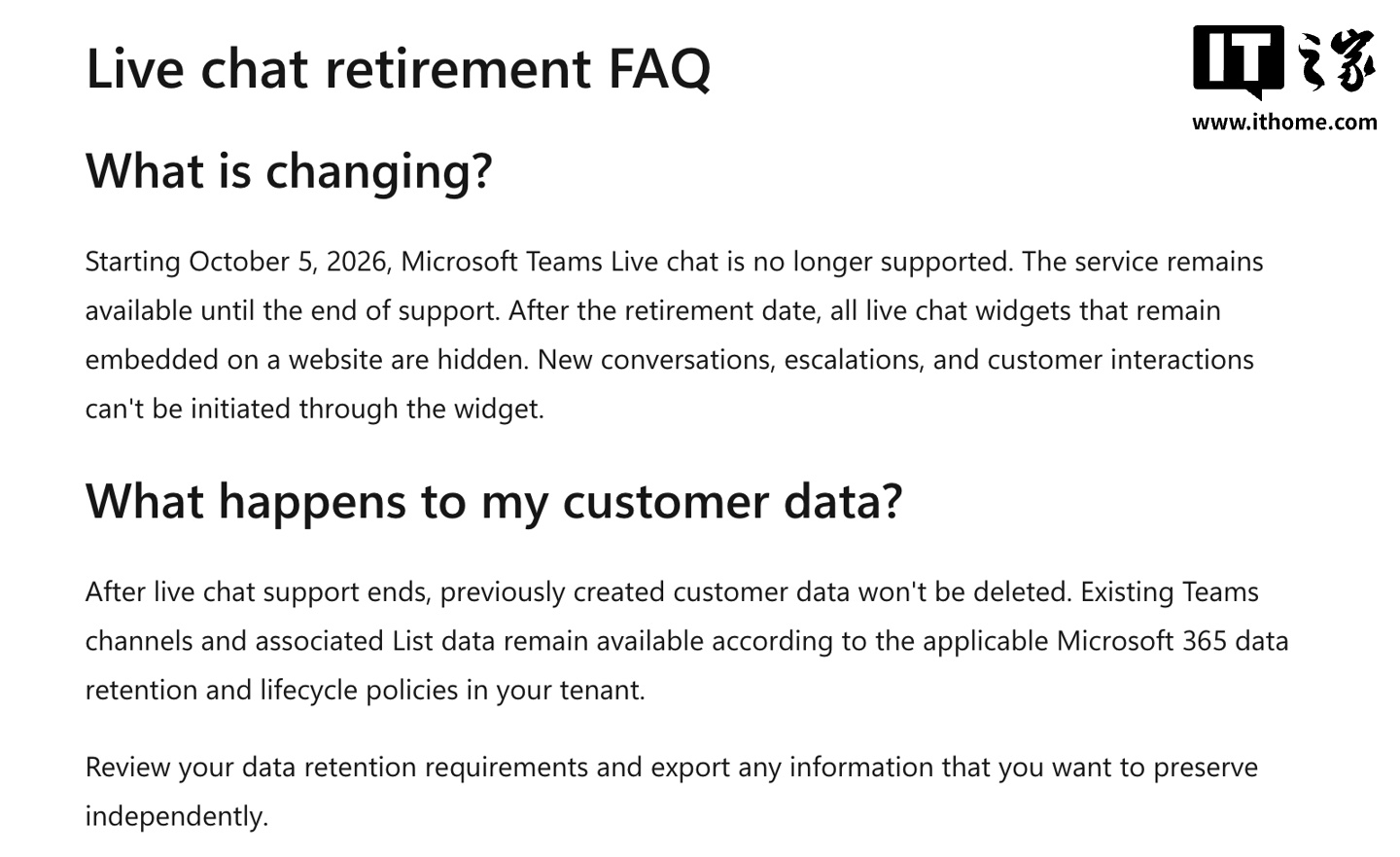Click the line starting "After live chat support ends"
Viewport: 1400px width, 857px height.
coord(672,592)
